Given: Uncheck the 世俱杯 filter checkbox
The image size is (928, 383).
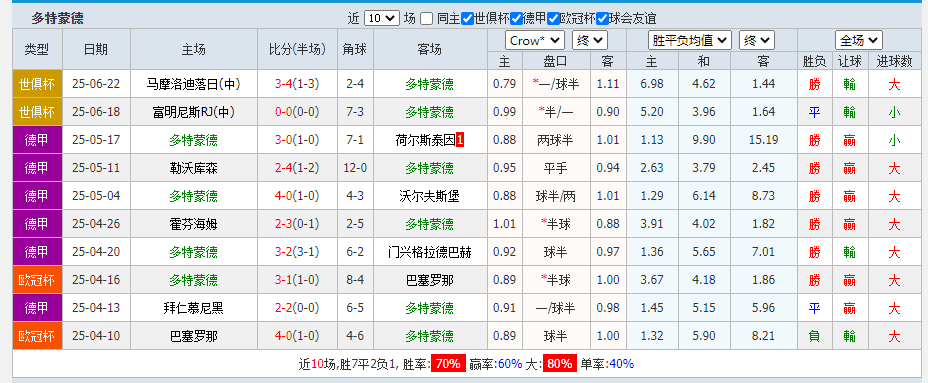Looking at the screenshot, I should pyautogui.click(x=467, y=18).
